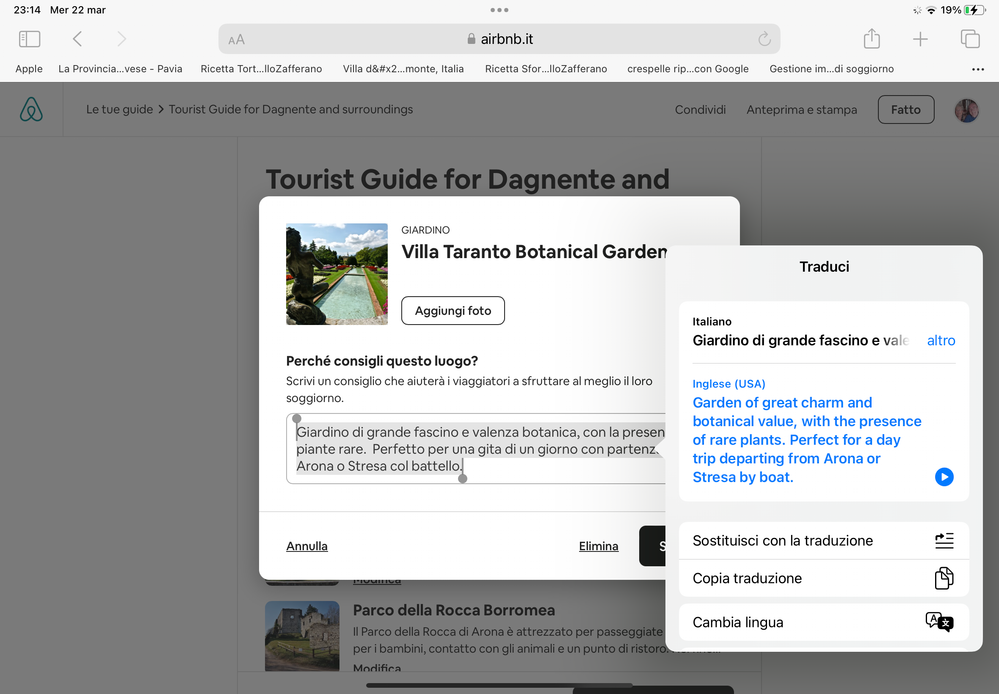Expand the bookmarks overflow ellipsis
Viewport: 999px width, 694px height.
click(x=977, y=69)
